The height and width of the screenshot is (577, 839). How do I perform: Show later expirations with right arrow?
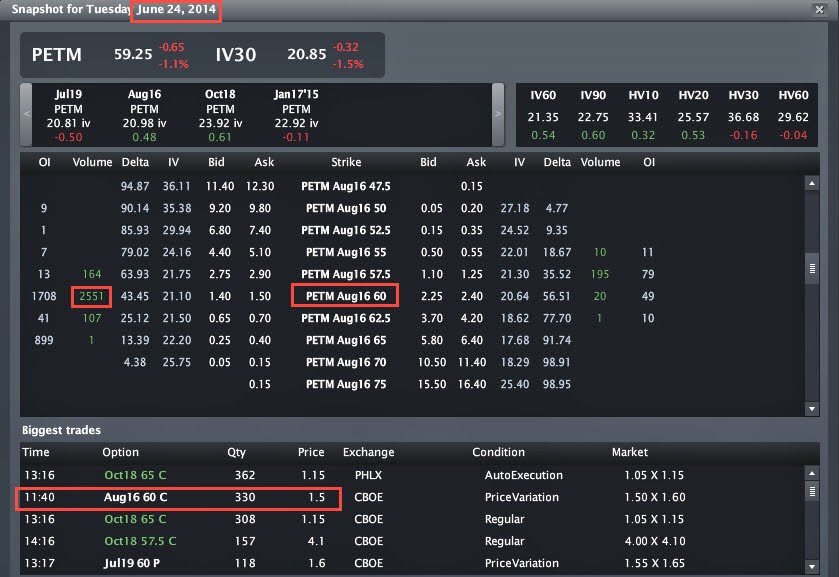tap(498, 114)
